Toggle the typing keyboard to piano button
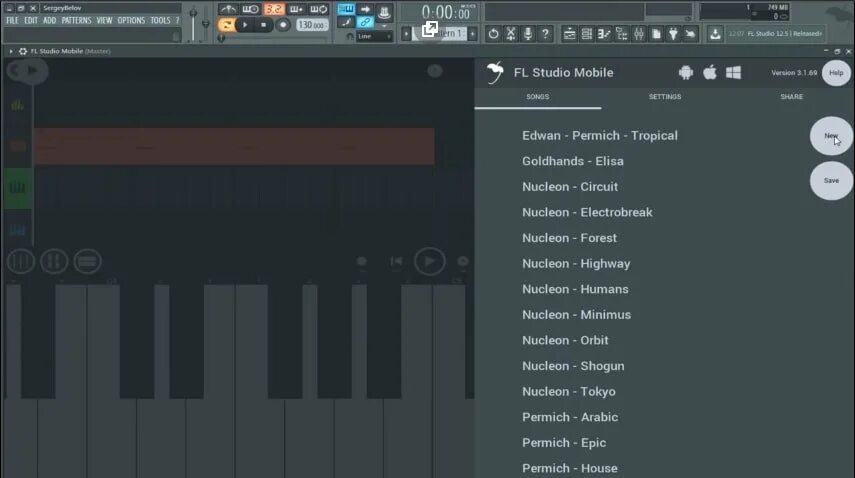The width and height of the screenshot is (855, 478). click(x=346, y=9)
